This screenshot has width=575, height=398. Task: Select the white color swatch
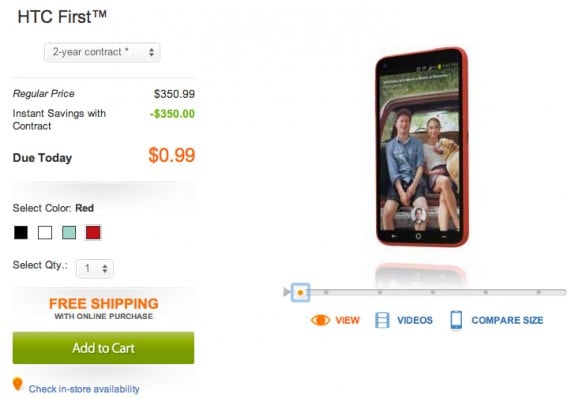45,233
